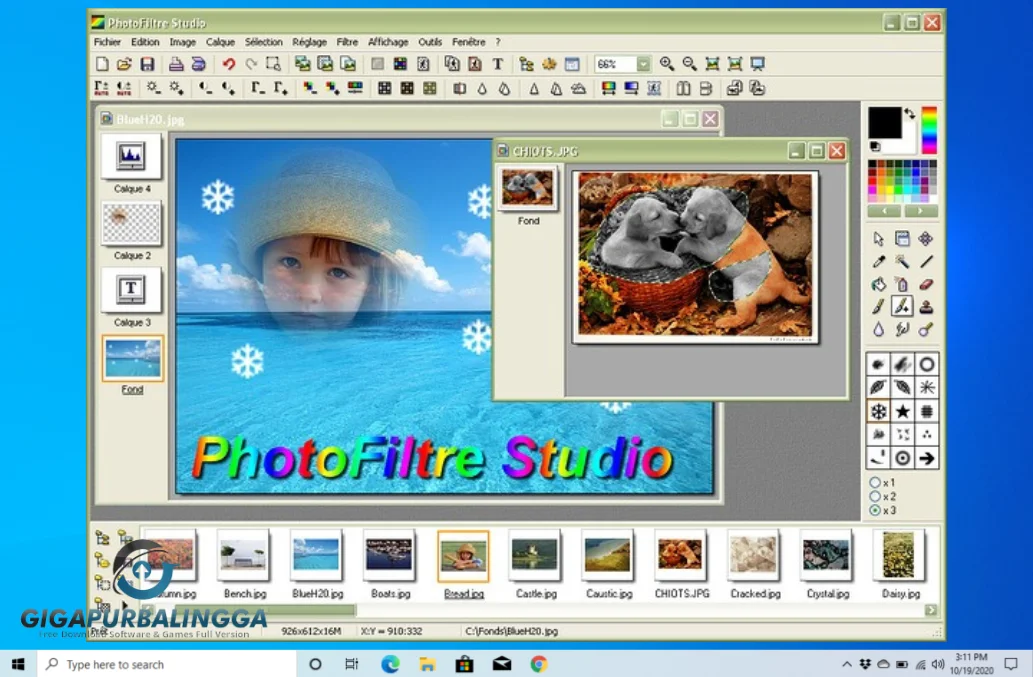The width and height of the screenshot is (1033, 677).
Task: Choose the arrow brush shape
Action: point(926,458)
